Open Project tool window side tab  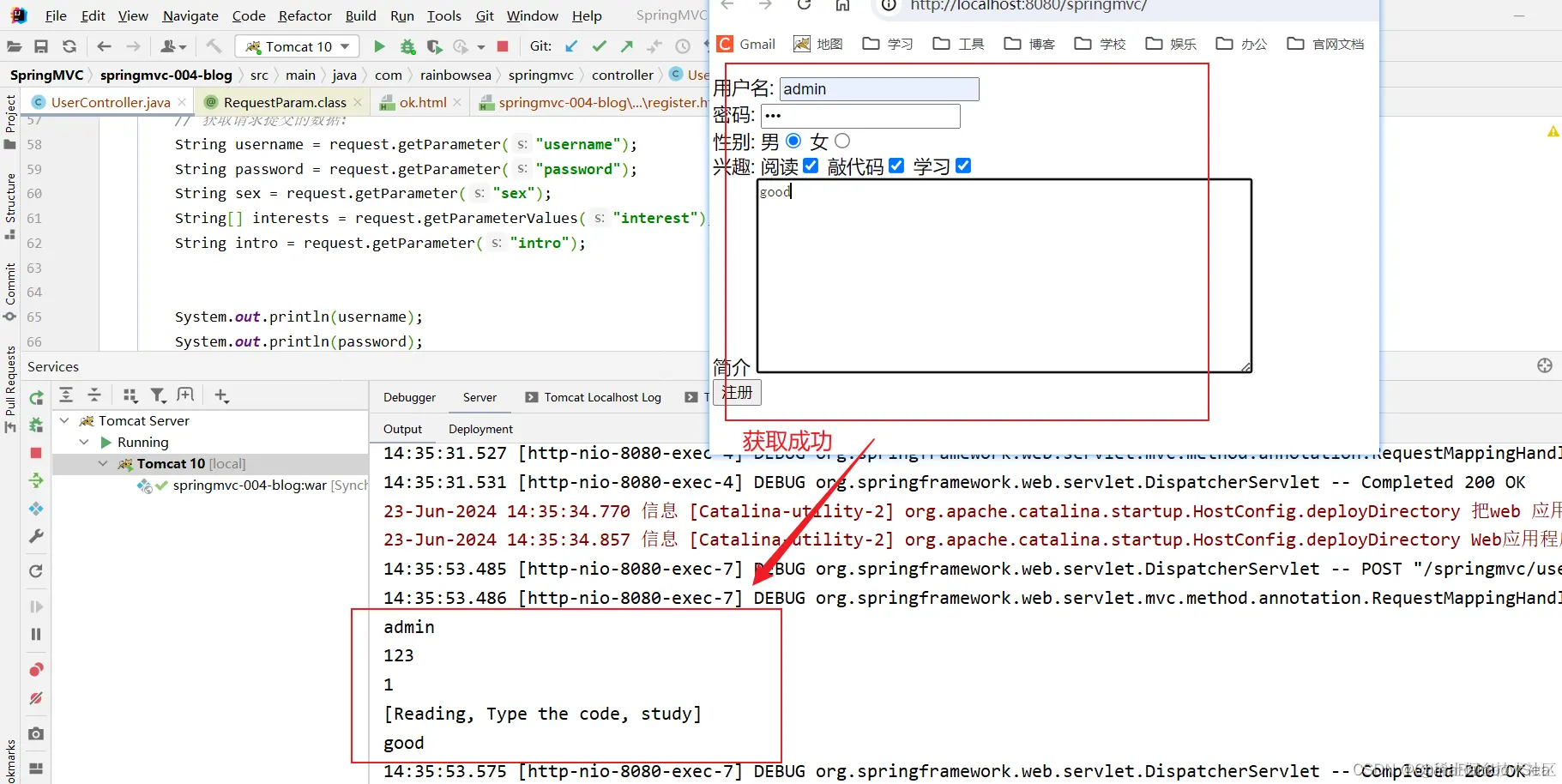tap(10, 120)
